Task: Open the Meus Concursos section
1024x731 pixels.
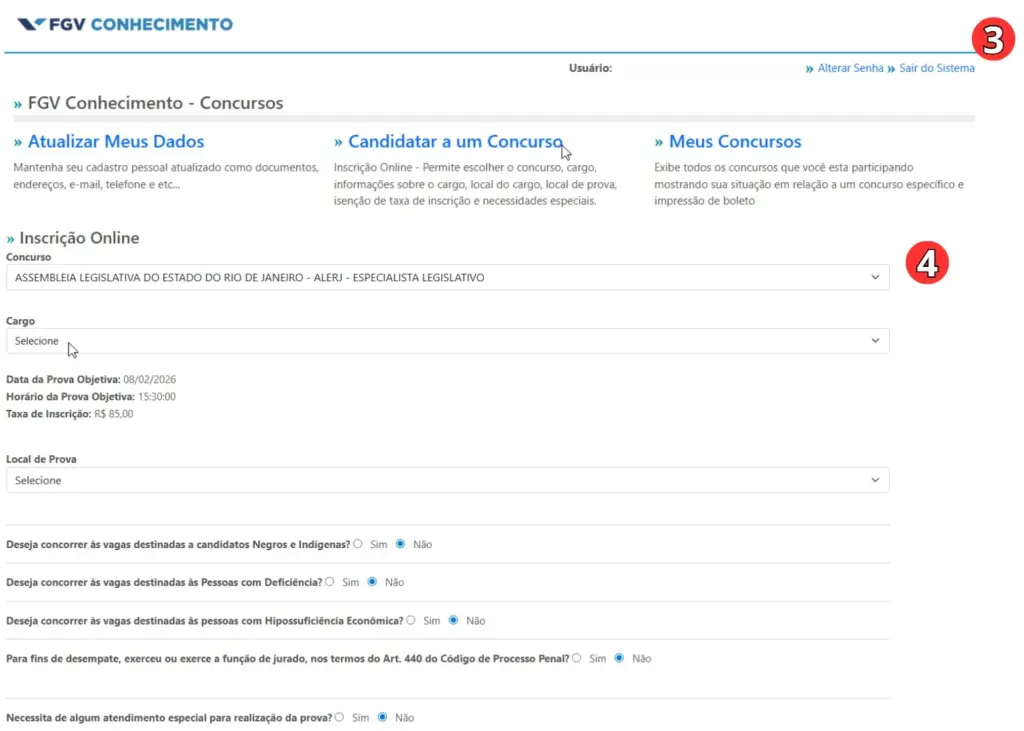Action: (x=734, y=142)
